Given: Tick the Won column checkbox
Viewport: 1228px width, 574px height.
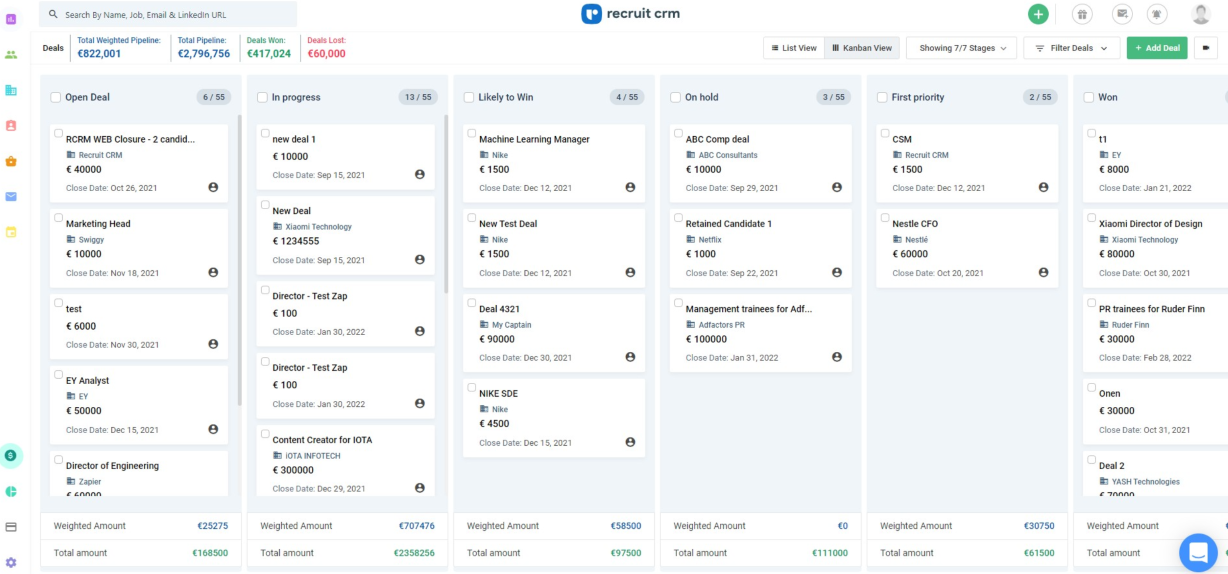Looking at the screenshot, I should pyautogui.click(x=1089, y=97).
